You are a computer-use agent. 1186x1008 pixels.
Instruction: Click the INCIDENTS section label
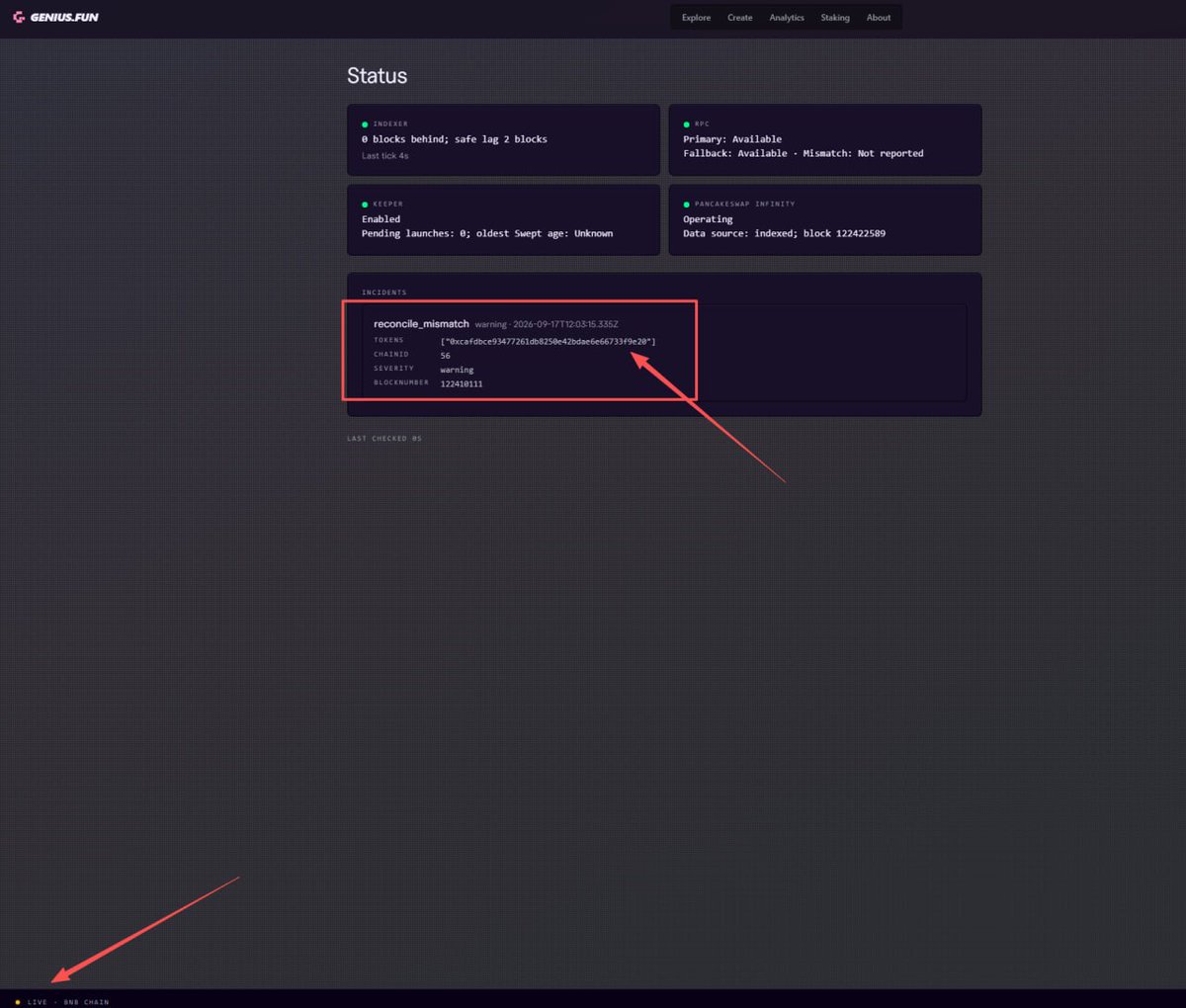tap(384, 293)
